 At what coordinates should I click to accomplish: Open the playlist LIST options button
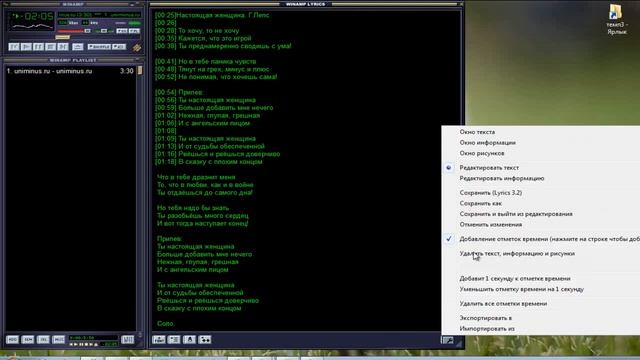click(x=128, y=340)
